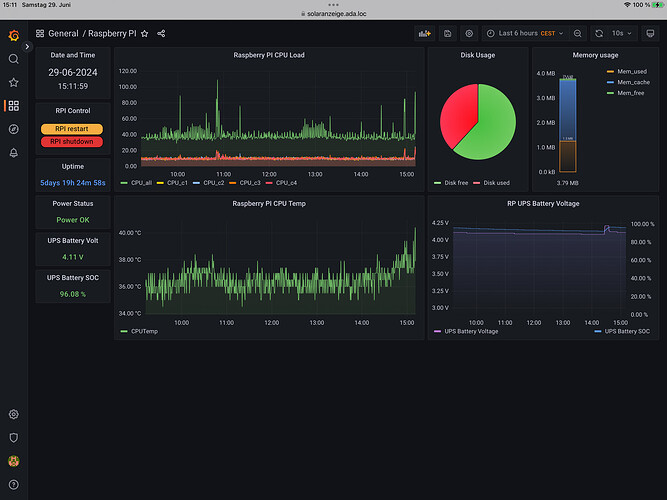Click the solaranzeige.ada.loc address bar
Image resolution: width=667 pixels, height=500 pixels.
click(x=334, y=14)
